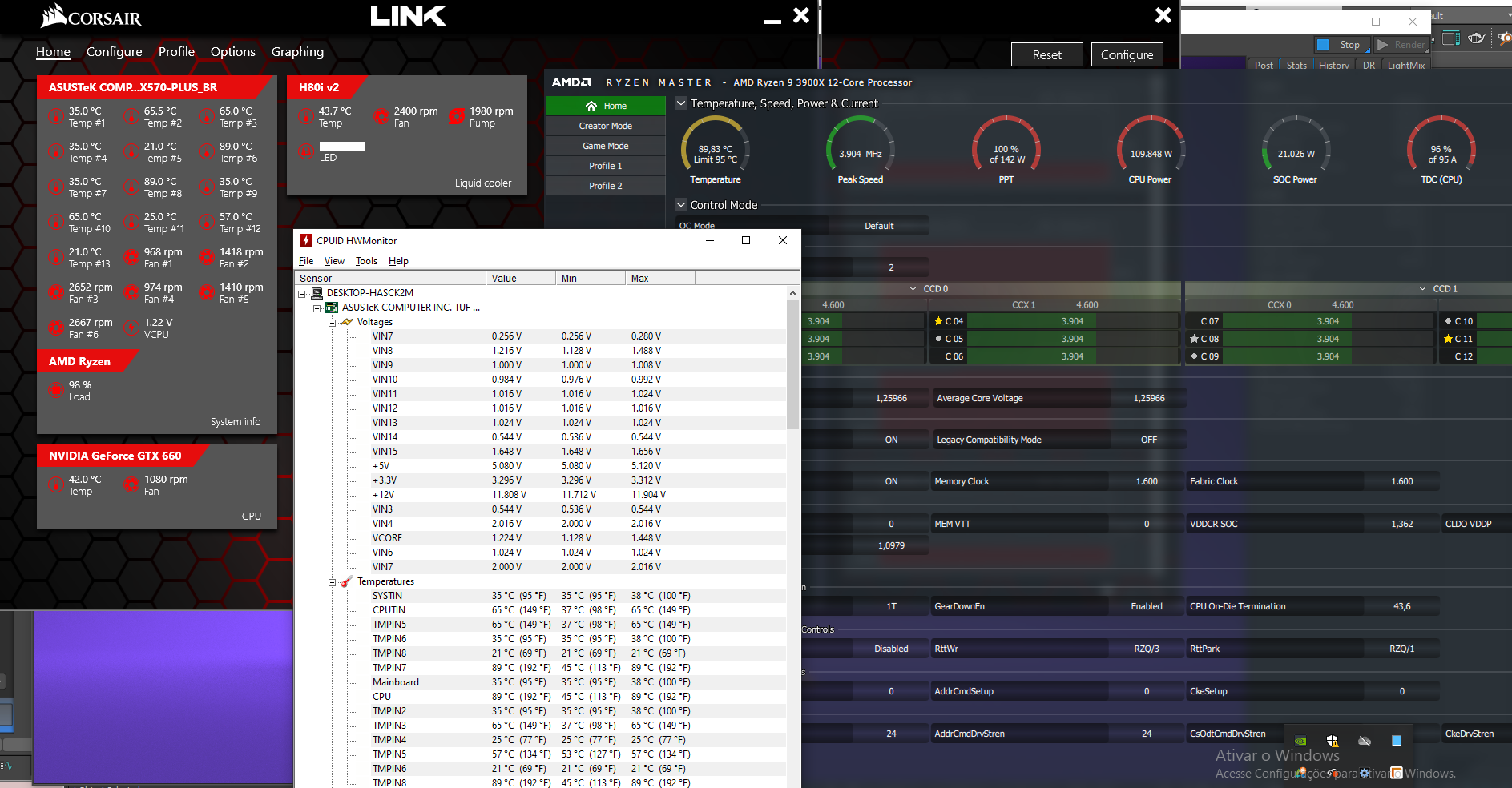Click the teapot render setup icon
The height and width of the screenshot is (788, 1512).
(1476, 38)
